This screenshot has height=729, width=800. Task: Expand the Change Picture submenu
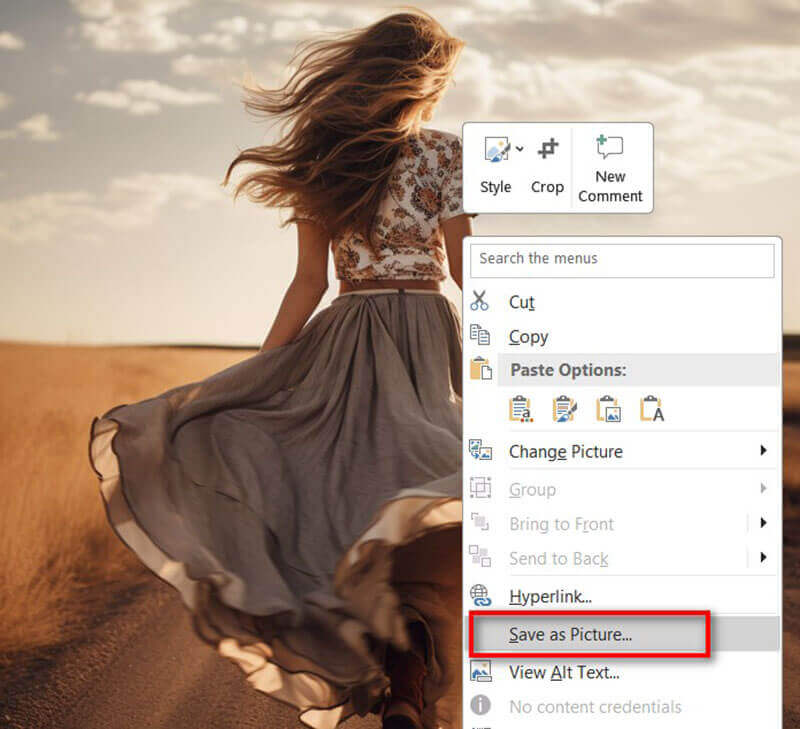(x=765, y=452)
